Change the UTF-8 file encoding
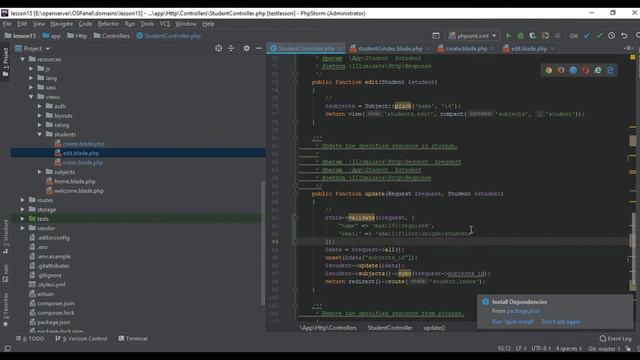 542,349
